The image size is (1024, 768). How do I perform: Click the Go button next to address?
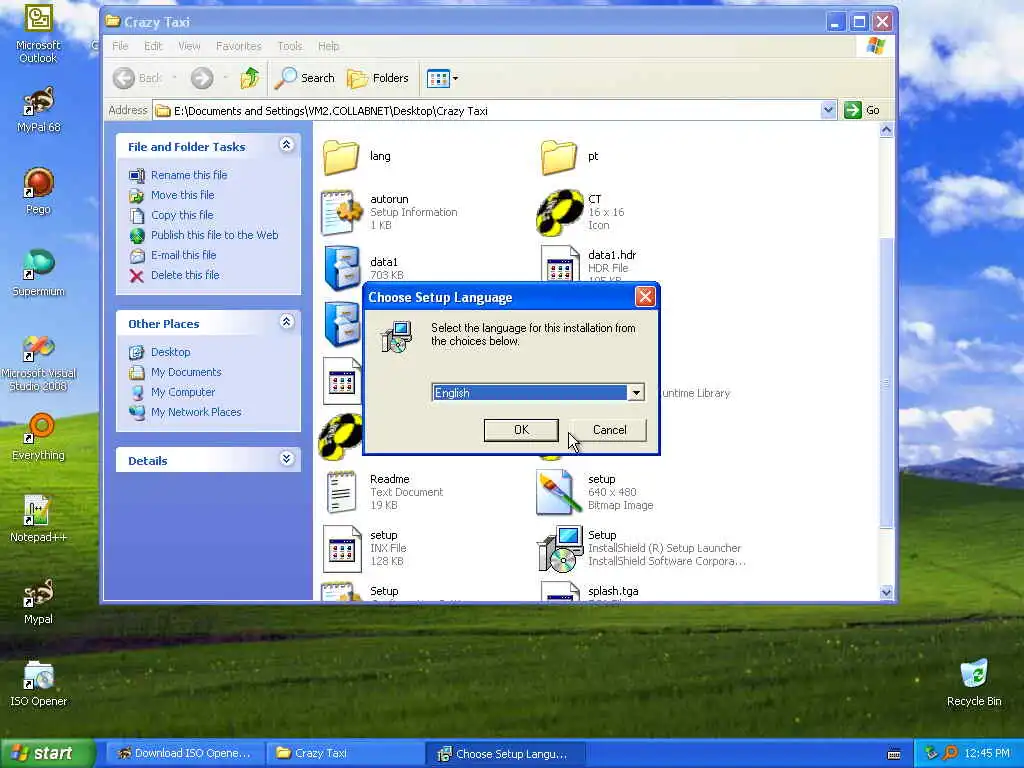tap(862, 110)
